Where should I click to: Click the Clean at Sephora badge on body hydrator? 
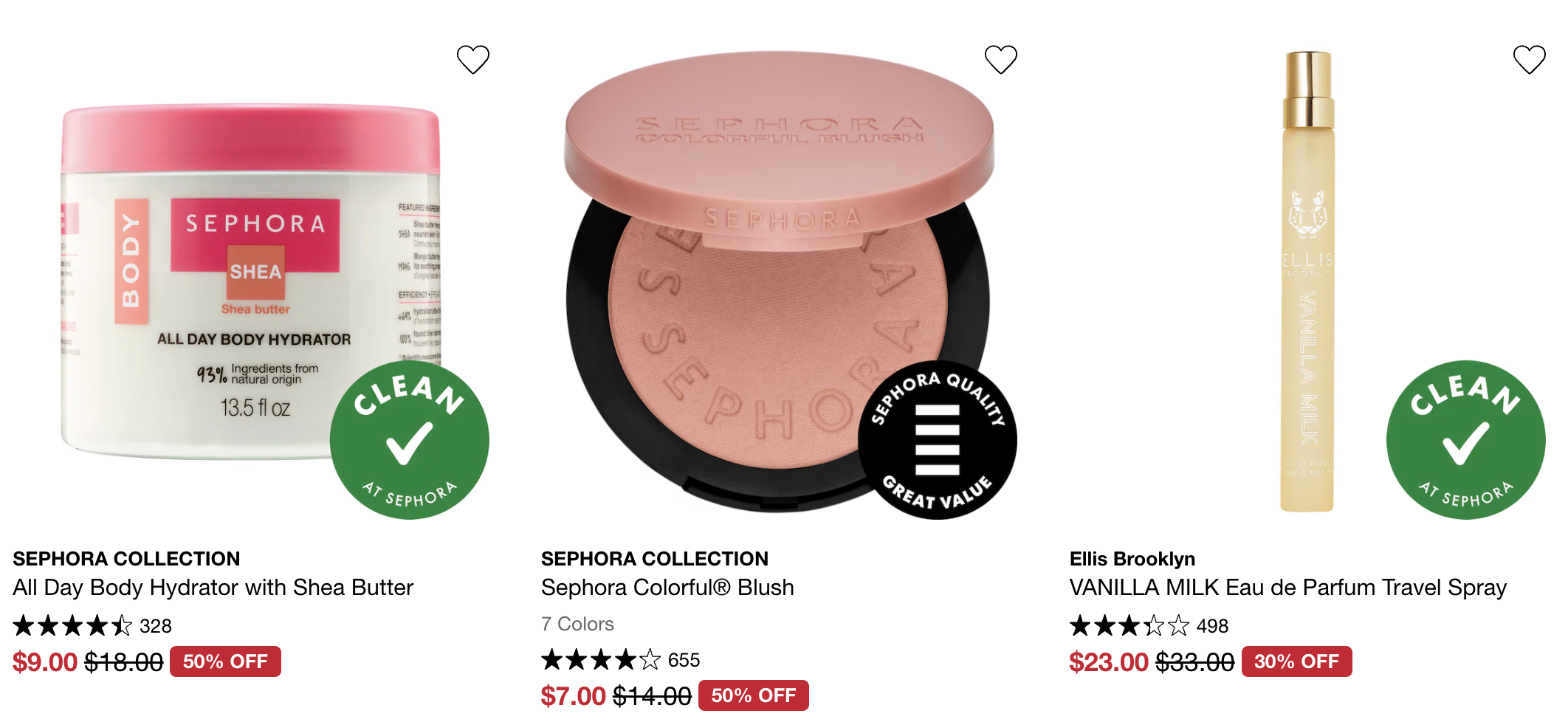click(410, 440)
